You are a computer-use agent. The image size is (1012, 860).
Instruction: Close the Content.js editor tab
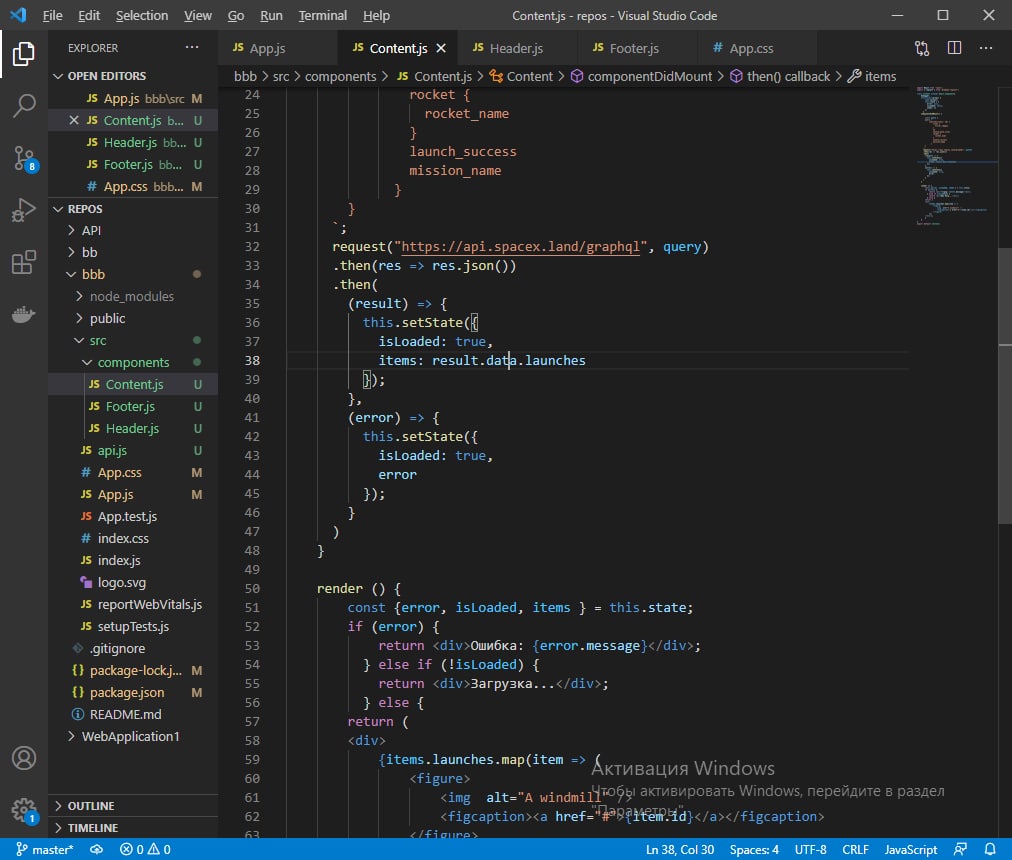point(441,48)
